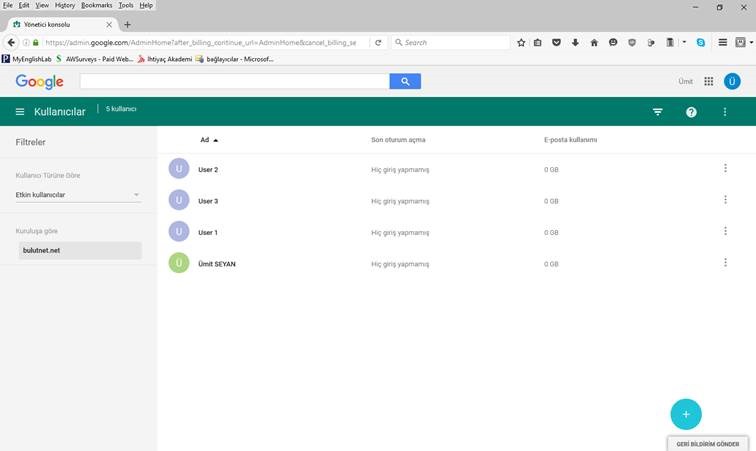Screen dimensions: 756x451
Task: Select the bulutnet.net organization
Action: tap(80, 250)
